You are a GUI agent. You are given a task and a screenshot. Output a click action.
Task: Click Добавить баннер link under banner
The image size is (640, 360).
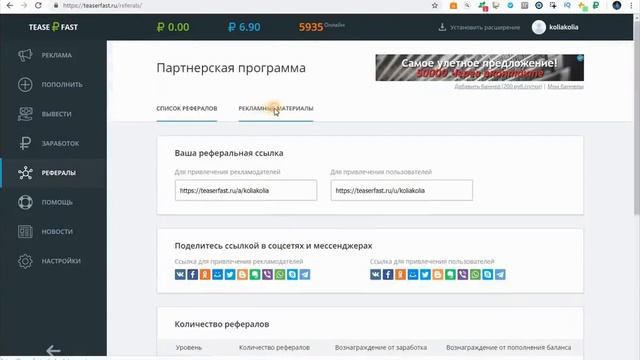click(498, 87)
